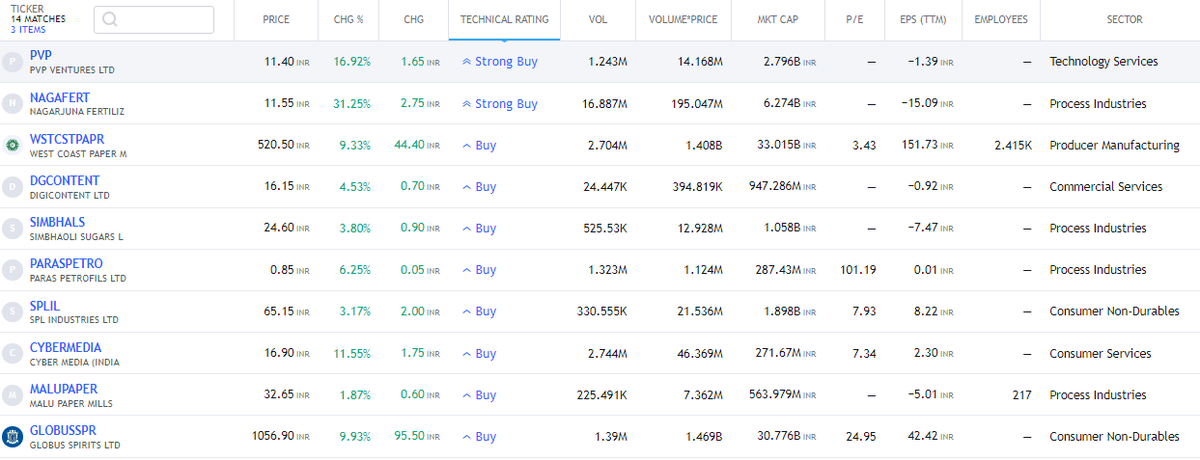Open SPLIL company logo icon
This screenshot has width=1200, height=460.
click(x=12, y=312)
